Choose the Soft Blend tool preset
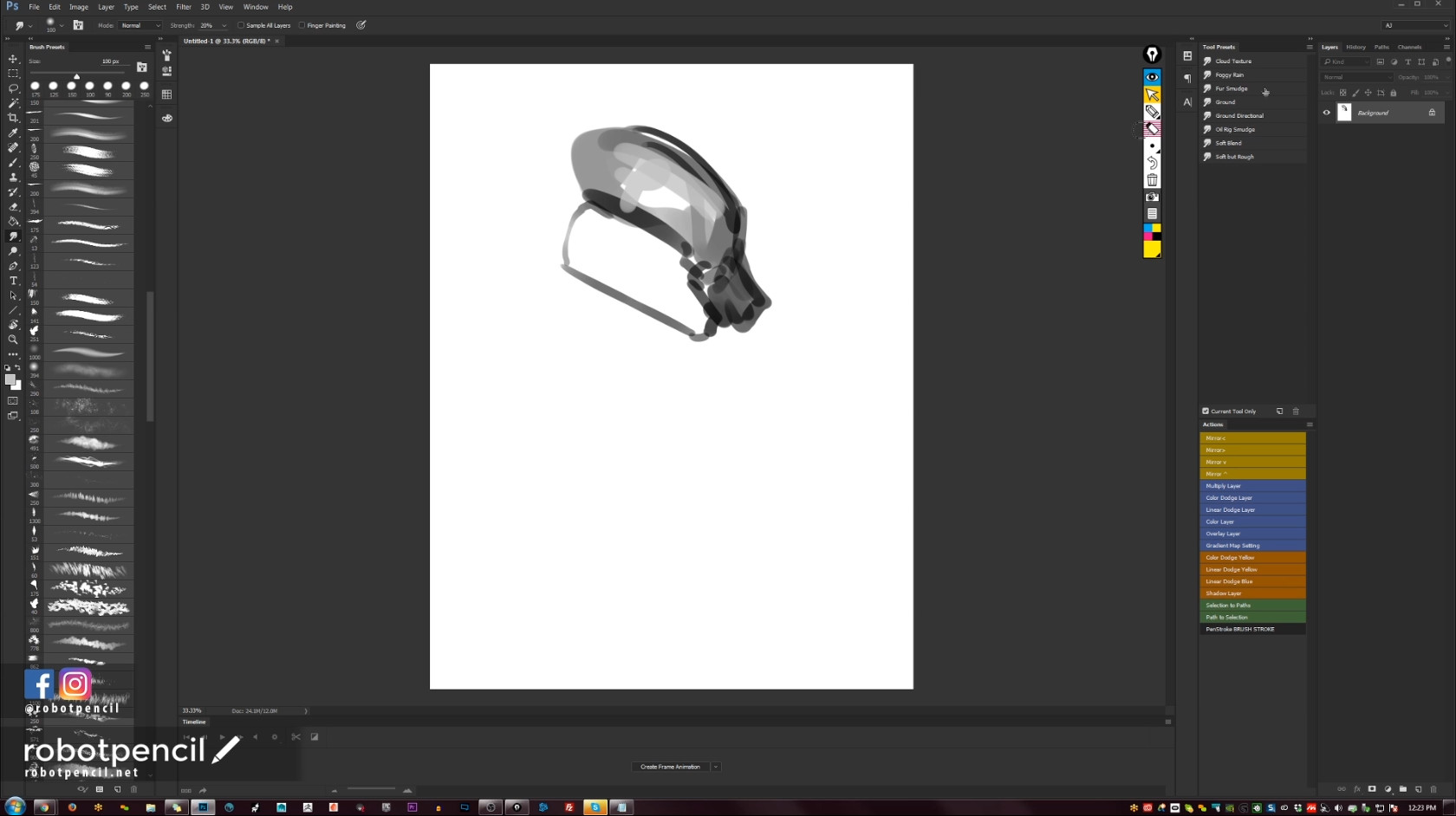This screenshot has width=1456, height=816. click(1228, 143)
